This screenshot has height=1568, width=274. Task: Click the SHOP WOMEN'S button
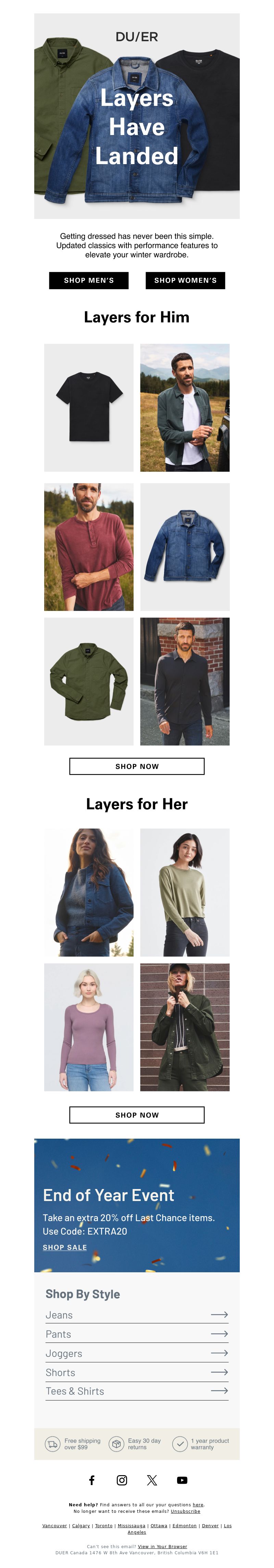click(x=185, y=280)
